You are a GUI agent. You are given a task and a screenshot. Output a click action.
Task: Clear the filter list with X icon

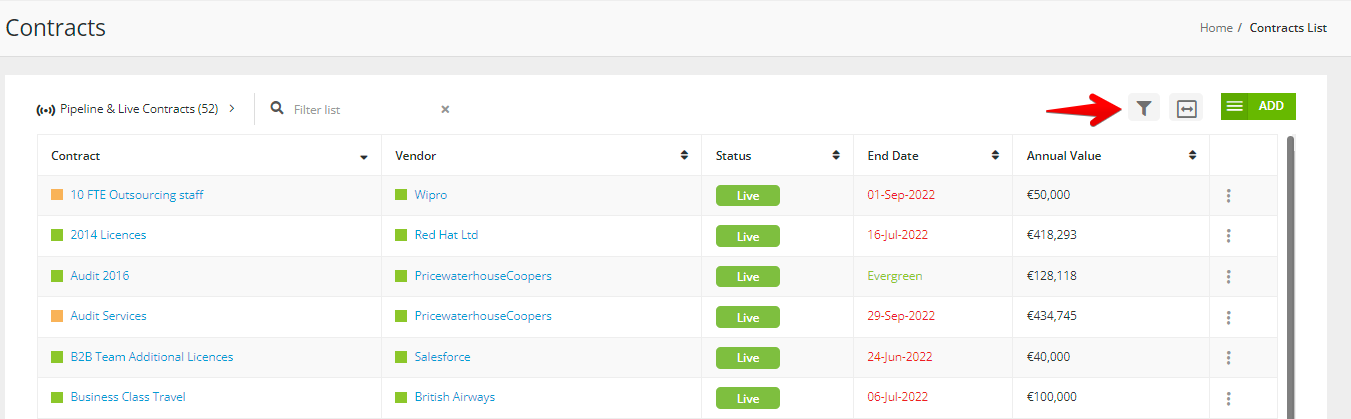445,109
